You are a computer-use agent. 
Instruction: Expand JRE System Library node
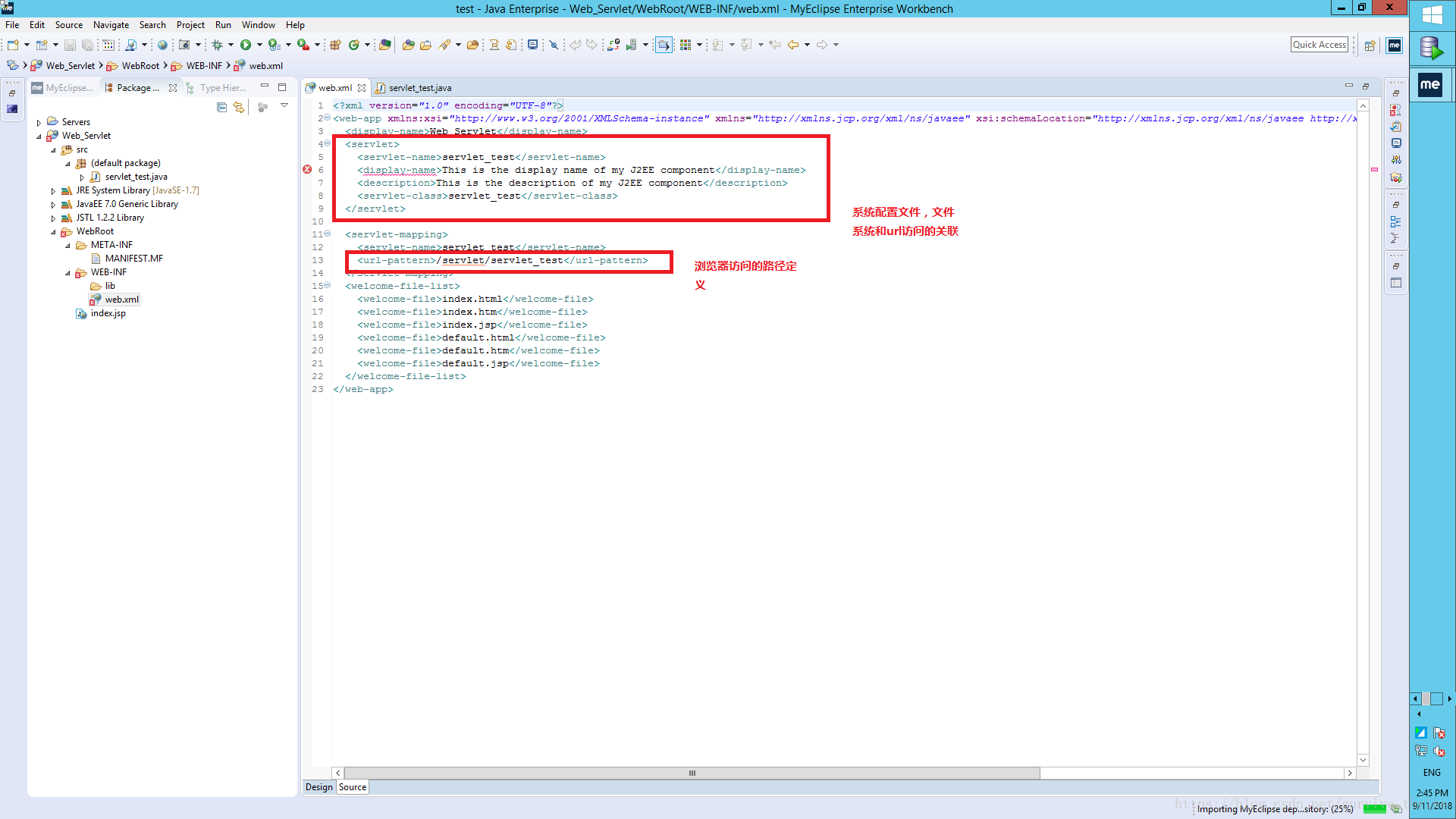tap(53, 191)
